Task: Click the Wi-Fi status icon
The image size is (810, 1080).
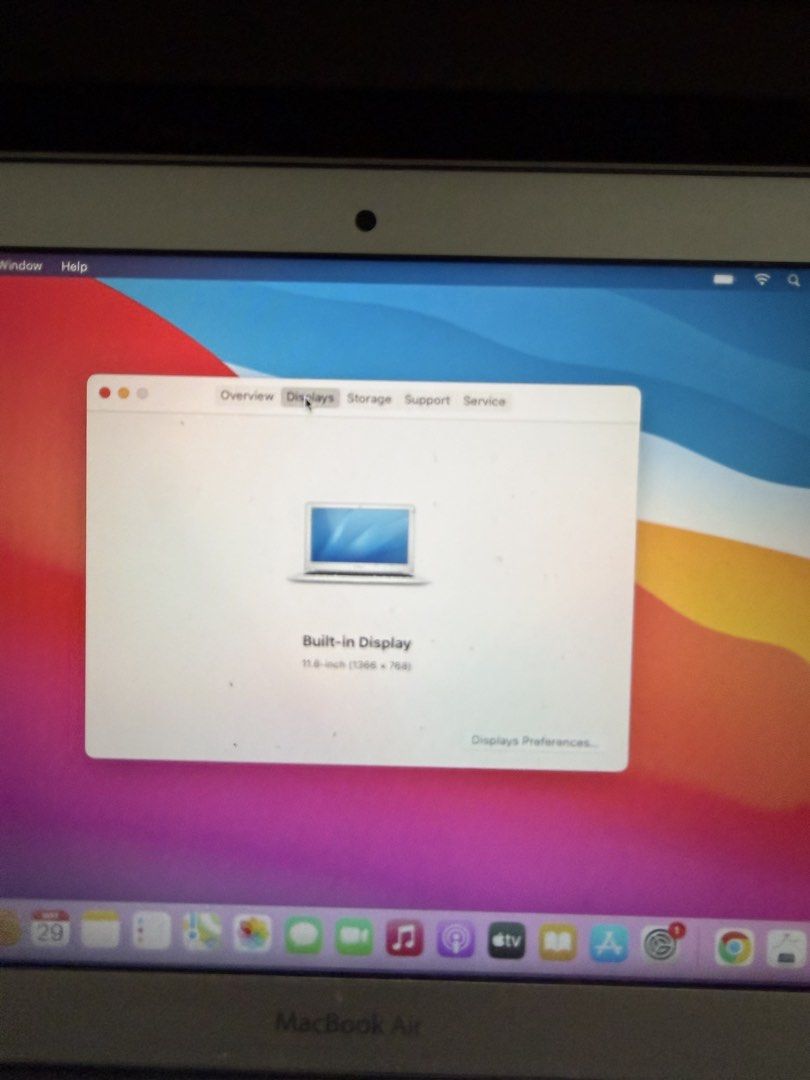Action: click(762, 279)
